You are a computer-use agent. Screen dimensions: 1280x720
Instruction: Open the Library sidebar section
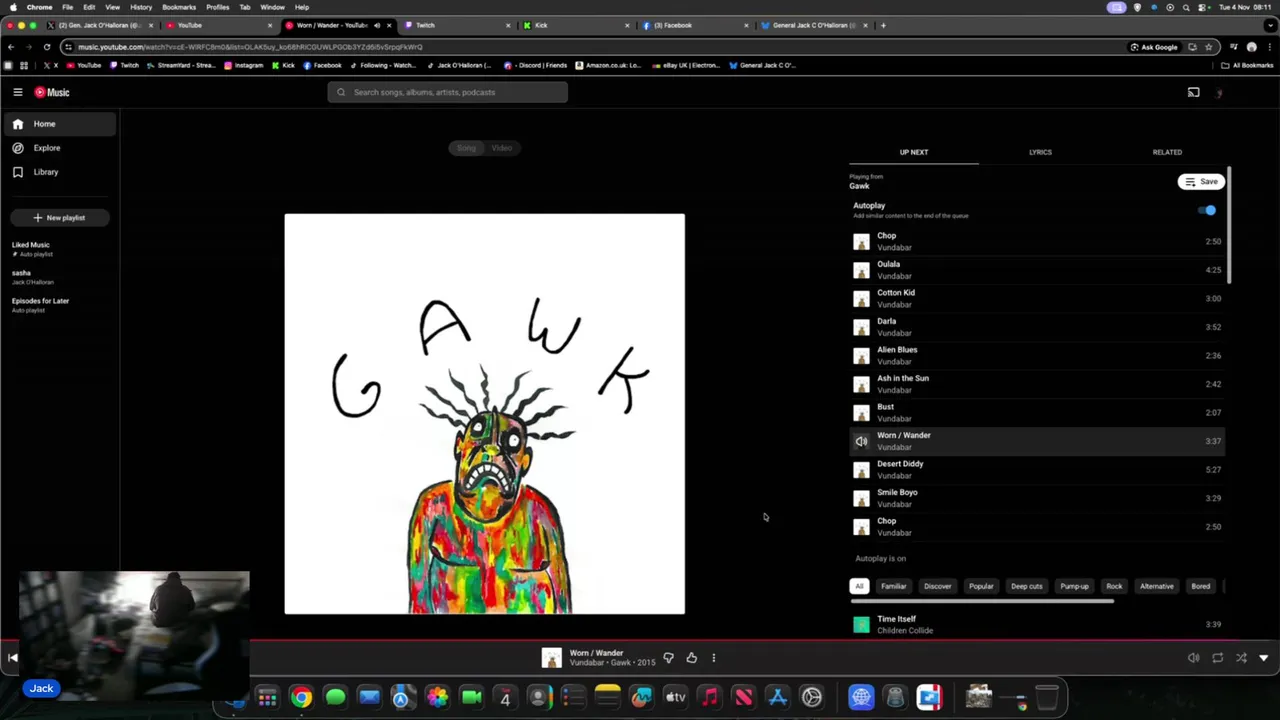click(60, 172)
